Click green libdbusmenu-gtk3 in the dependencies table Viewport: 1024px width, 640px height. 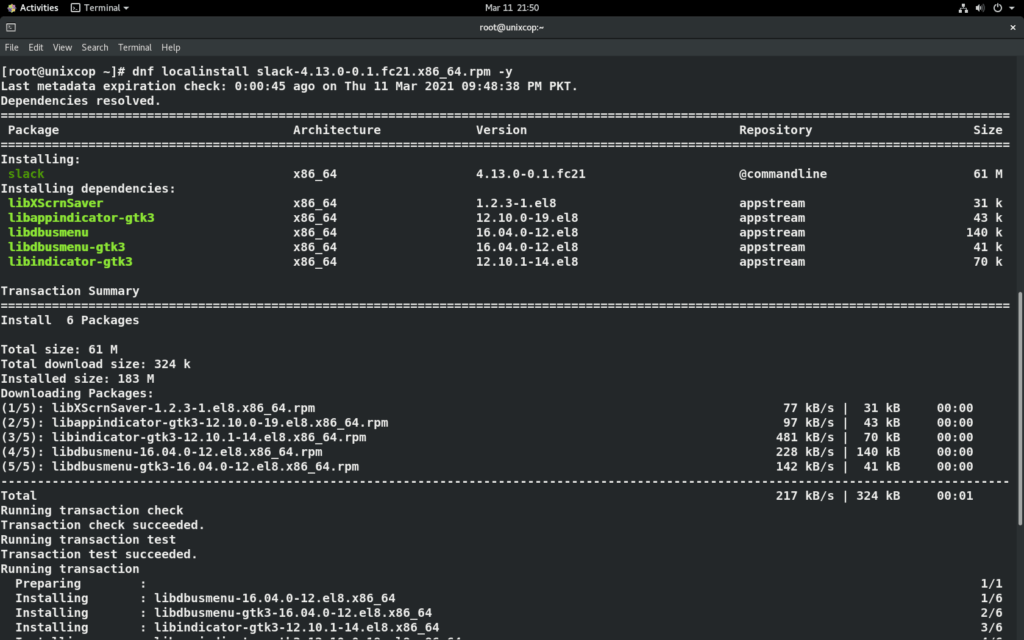(x=67, y=247)
